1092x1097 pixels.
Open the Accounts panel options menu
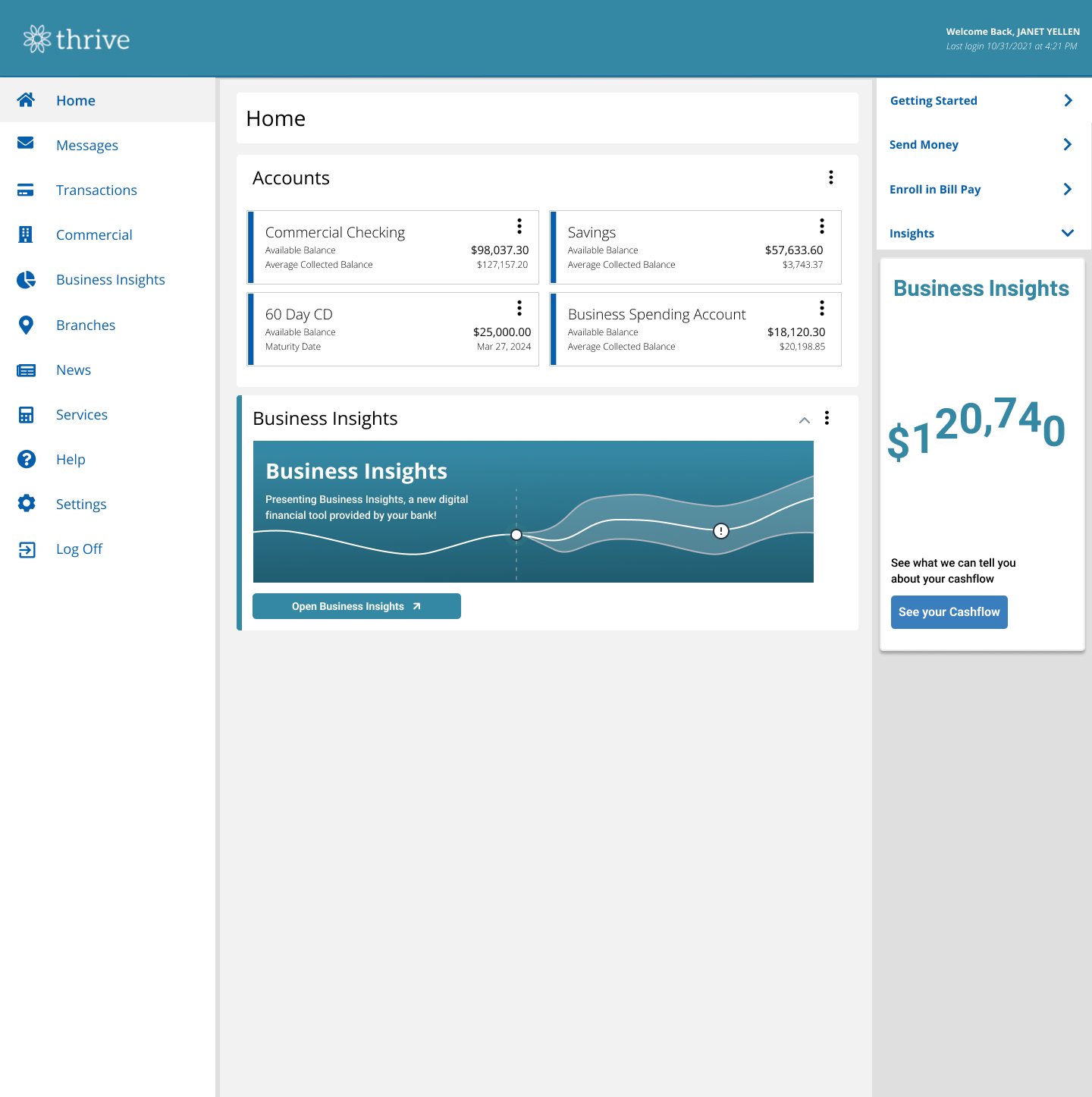pyautogui.click(x=831, y=178)
